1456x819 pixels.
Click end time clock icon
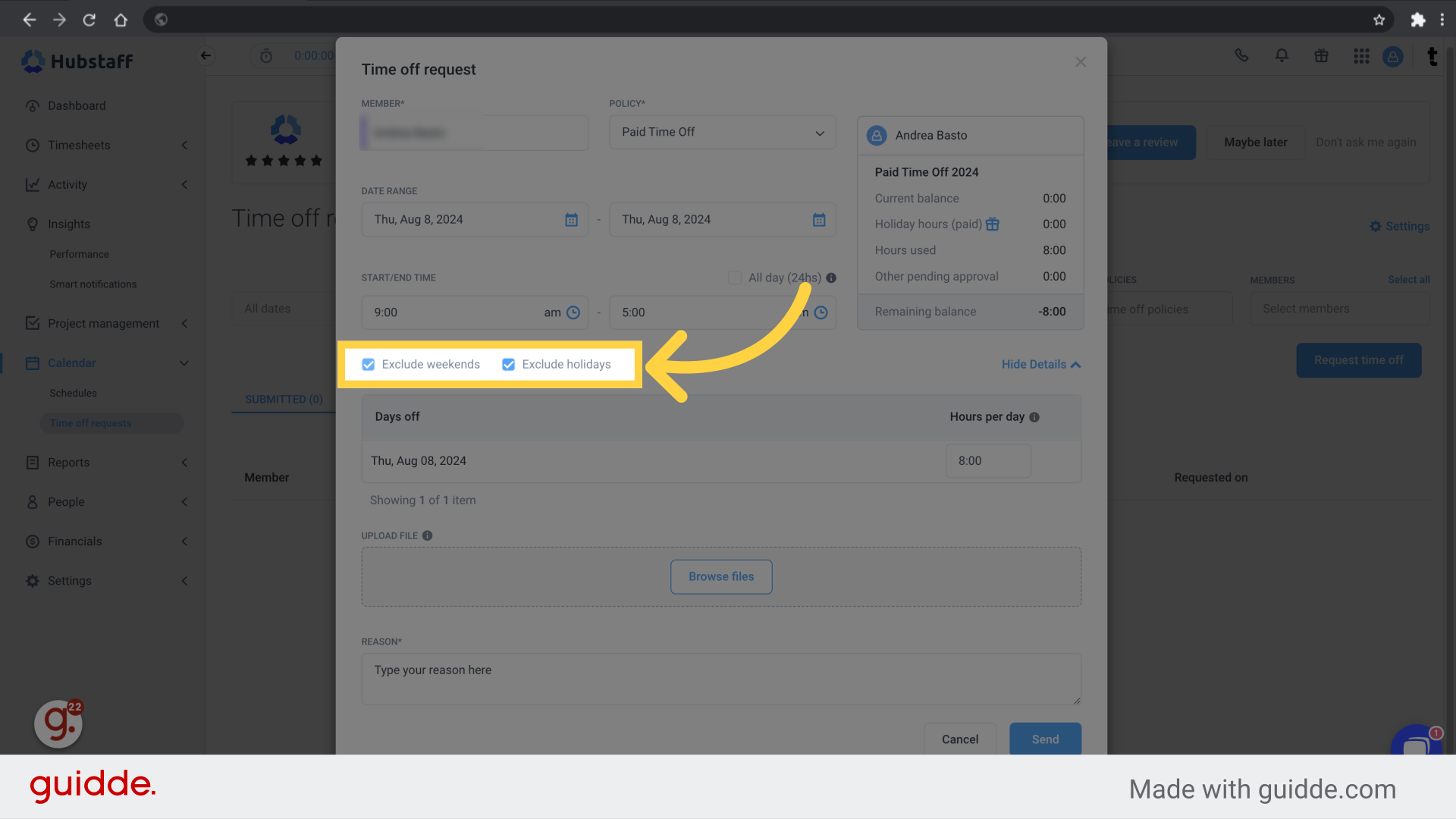821,312
